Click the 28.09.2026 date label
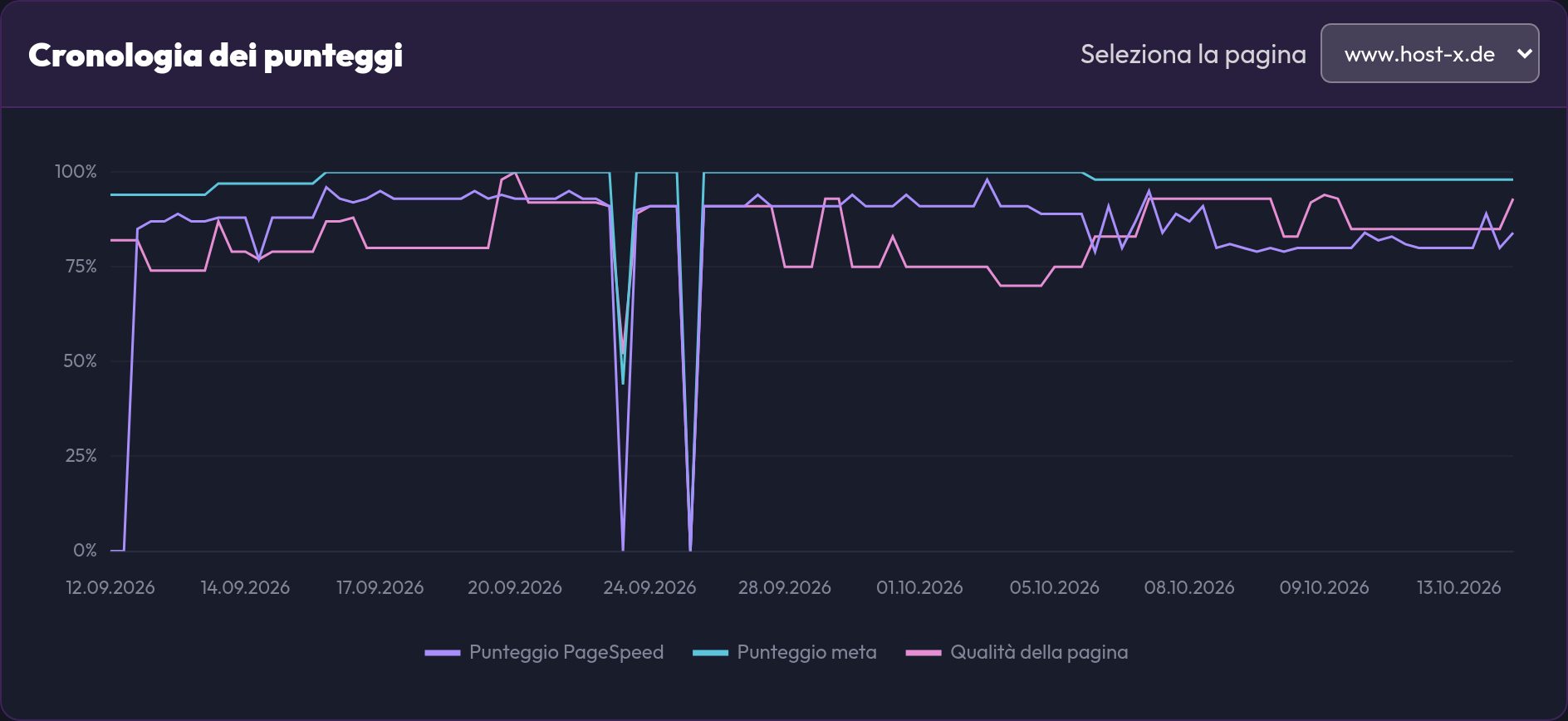The height and width of the screenshot is (721, 1568). point(785,587)
